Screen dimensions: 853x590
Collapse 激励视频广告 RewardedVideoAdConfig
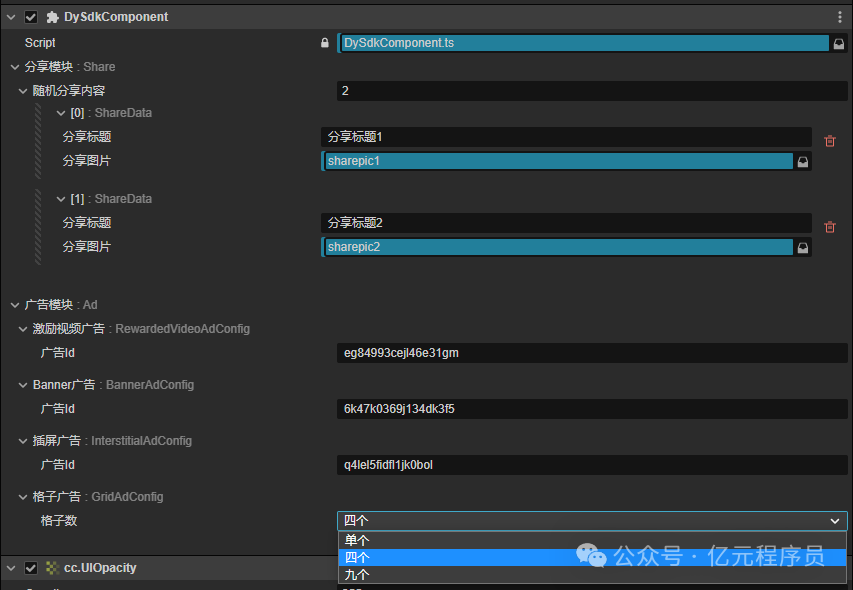(x=23, y=329)
